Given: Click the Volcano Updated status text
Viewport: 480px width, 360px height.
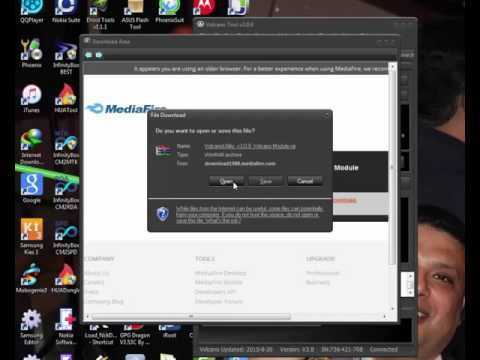Looking at the screenshot, I should pyautogui.click(x=236, y=349).
